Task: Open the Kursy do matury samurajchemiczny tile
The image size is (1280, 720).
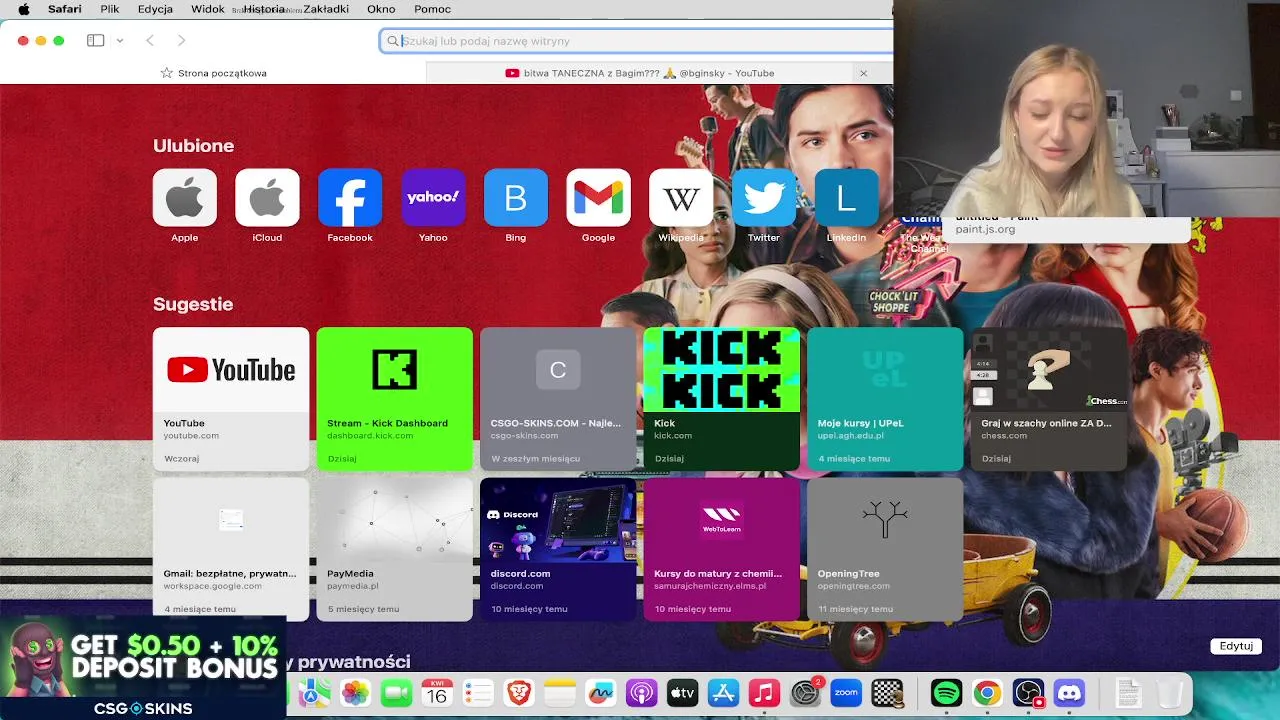Action: pyautogui.click(x=721, y=549)
